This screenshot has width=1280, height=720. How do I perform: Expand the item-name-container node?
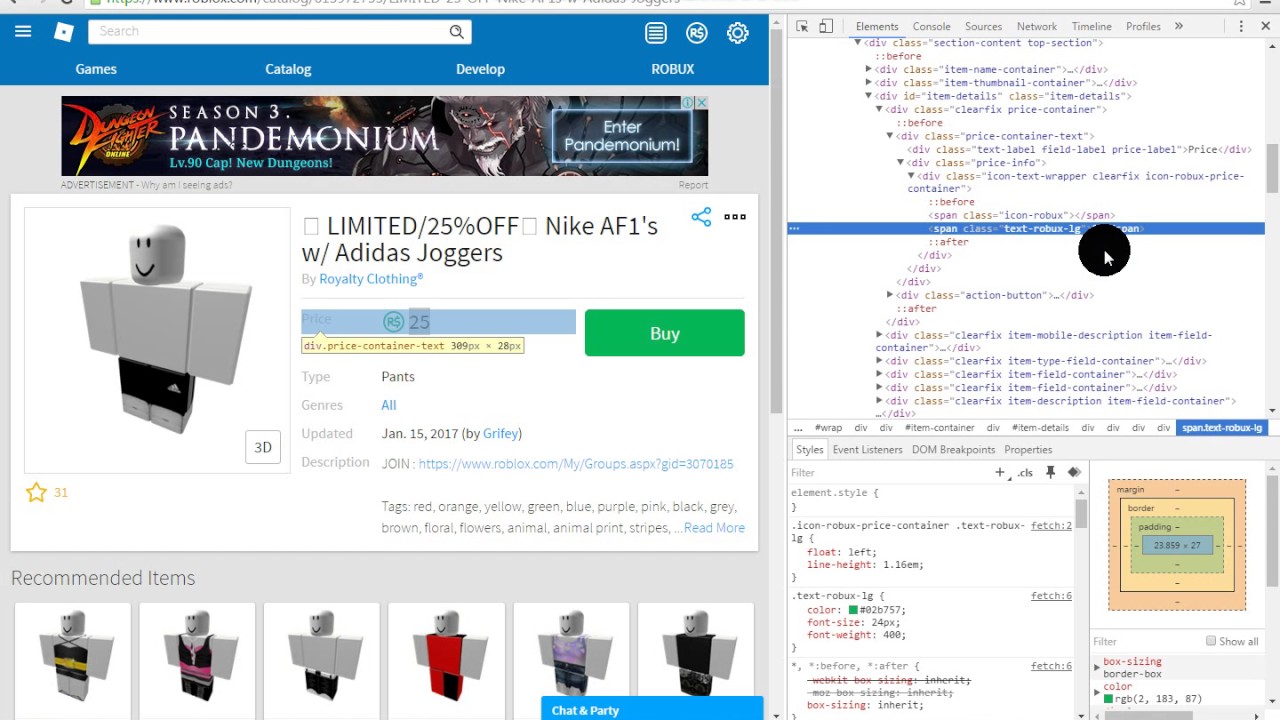point(868,70)
